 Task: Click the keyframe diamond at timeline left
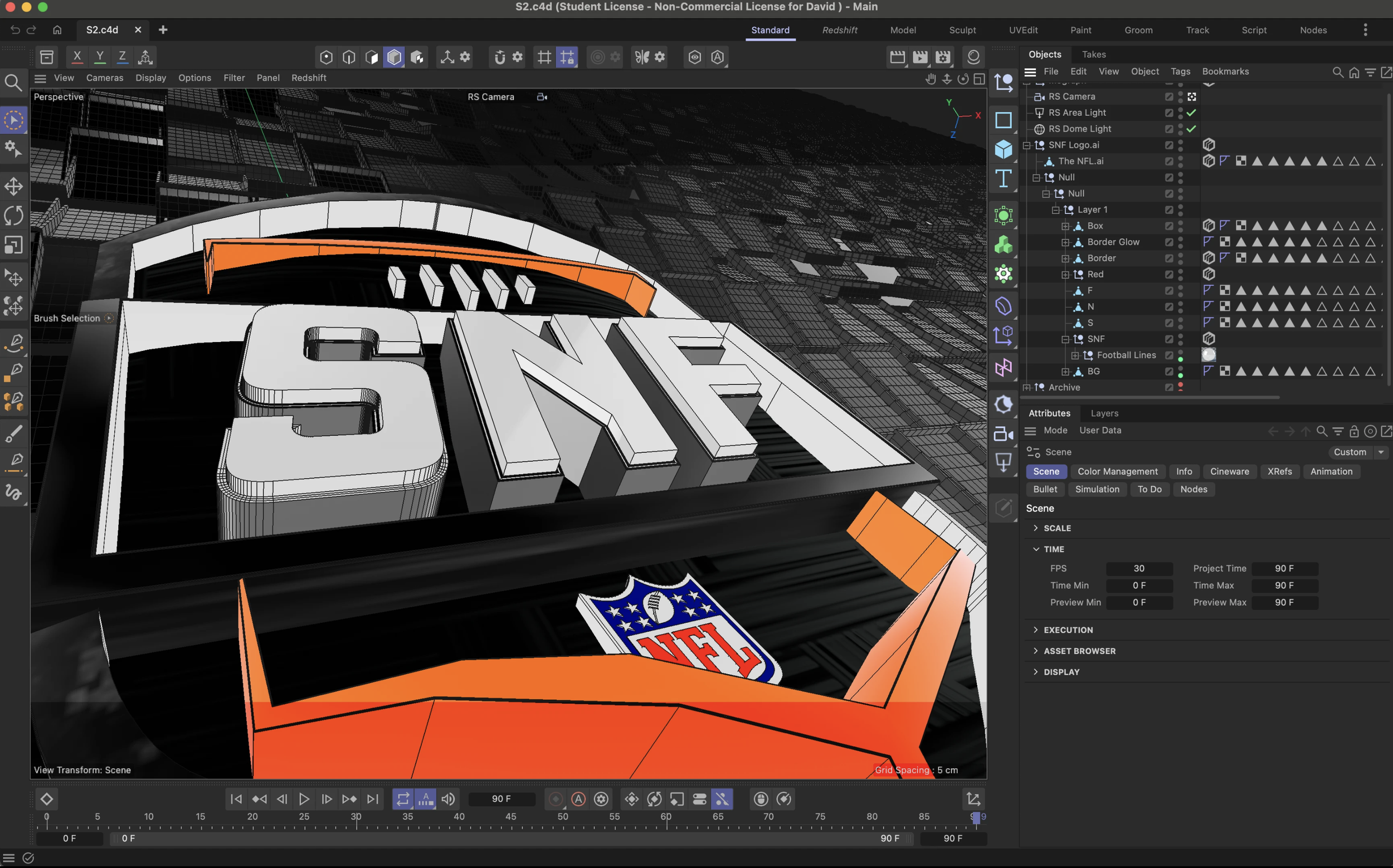click(46, 798)
